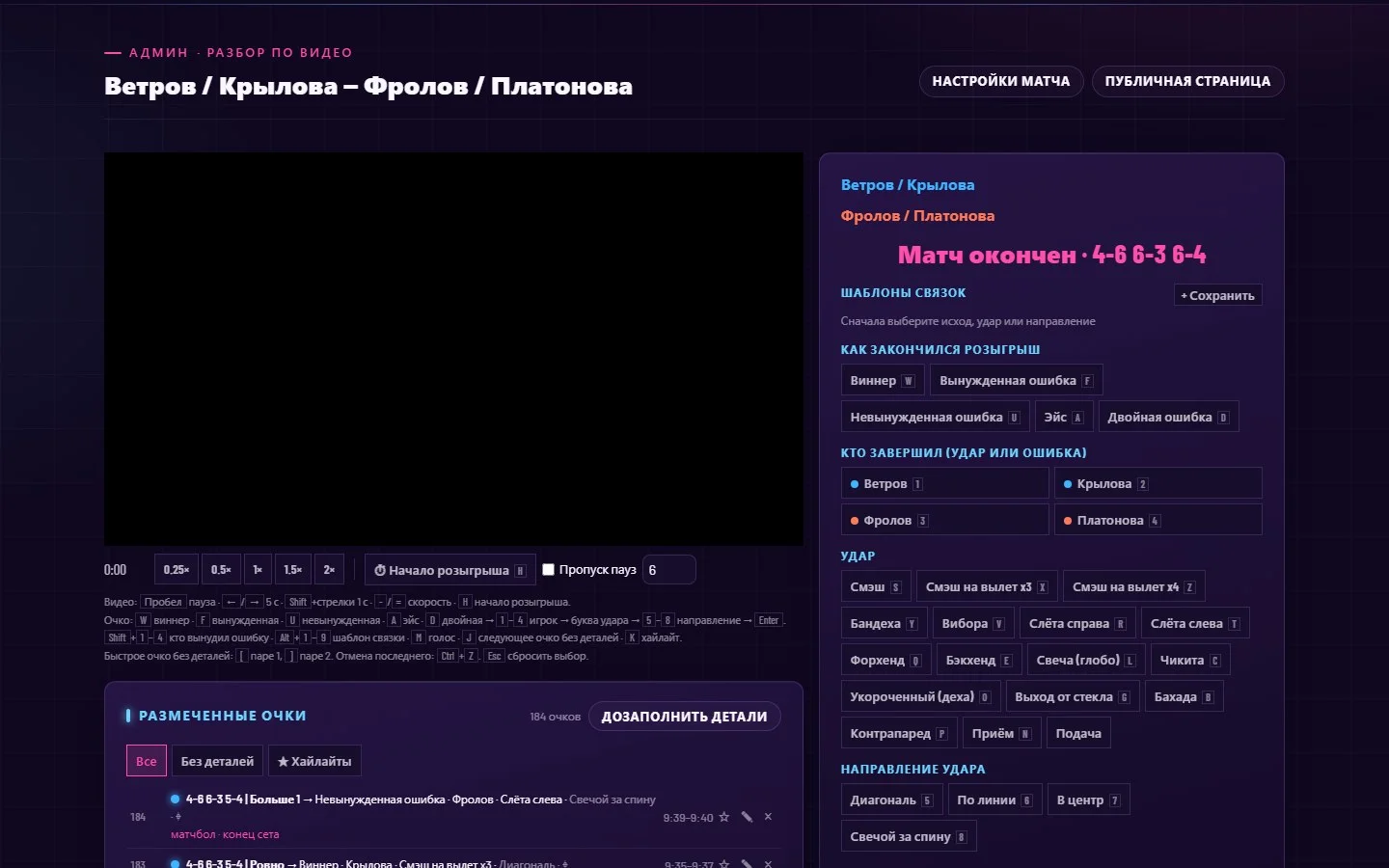Set playback speed to 0.5×
Image resolution: width=1389 pixels, height=868 pixels.
(221, 570)
